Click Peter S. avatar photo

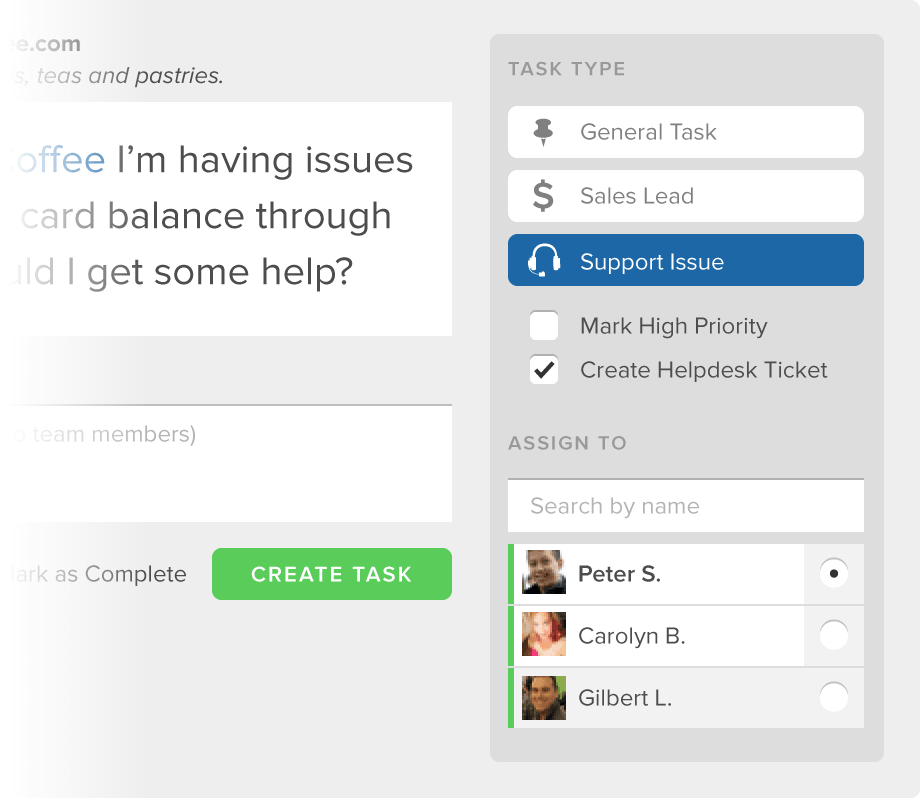pos(544,573)
